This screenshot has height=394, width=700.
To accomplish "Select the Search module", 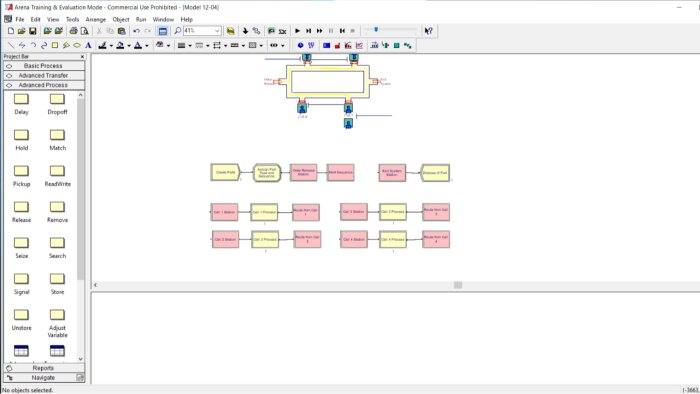I will tap(57, 248).
